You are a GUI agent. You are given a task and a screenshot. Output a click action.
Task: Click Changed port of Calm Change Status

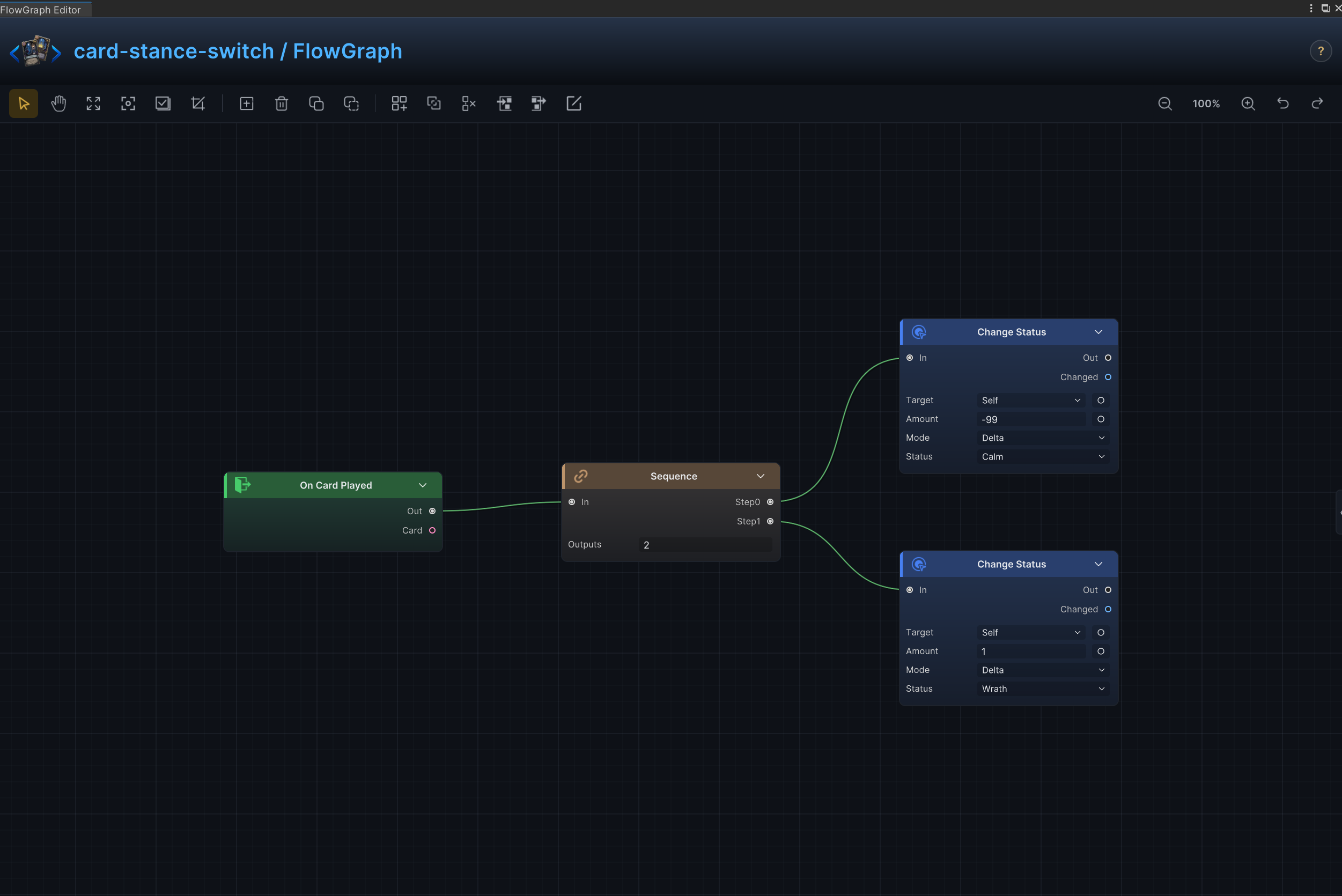tap(1108, 377)
